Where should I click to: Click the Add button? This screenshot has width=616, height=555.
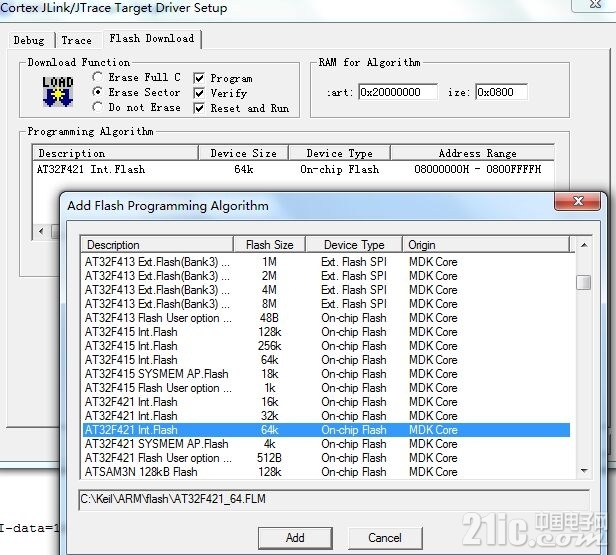[x=295, y=537]
